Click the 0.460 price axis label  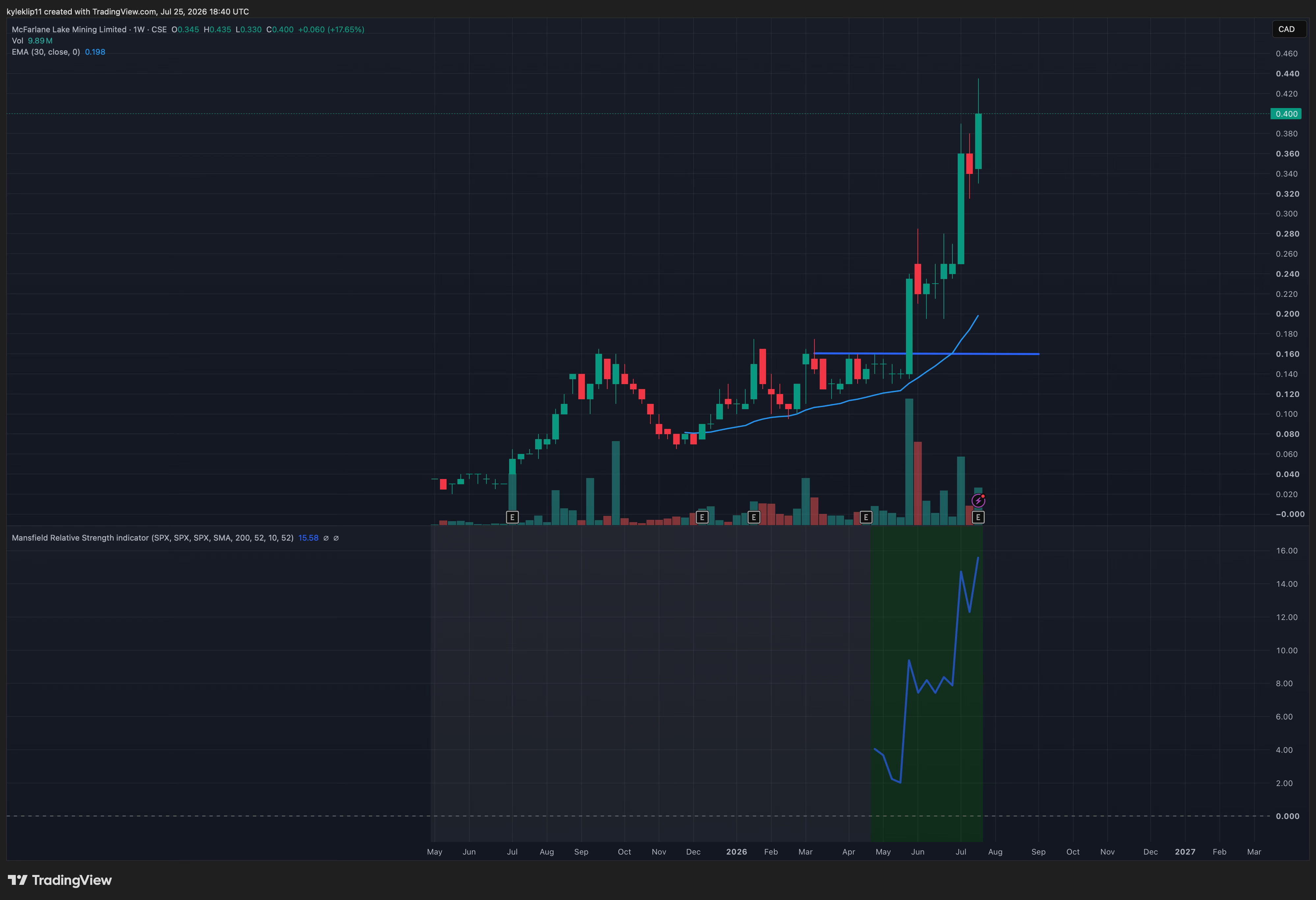point(1287,54)
